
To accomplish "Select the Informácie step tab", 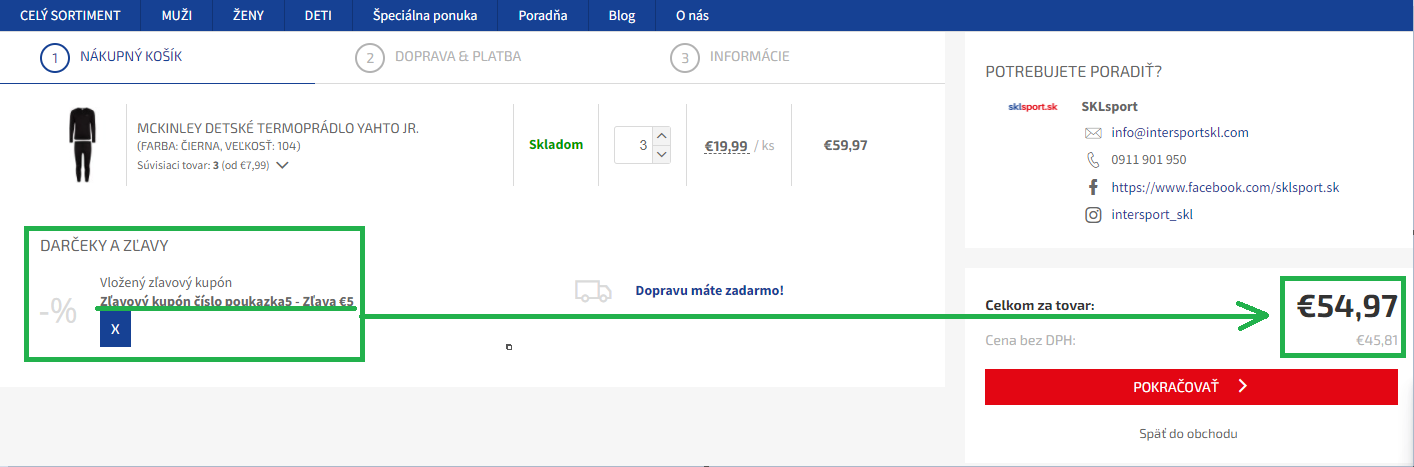I will pos(749,56).
